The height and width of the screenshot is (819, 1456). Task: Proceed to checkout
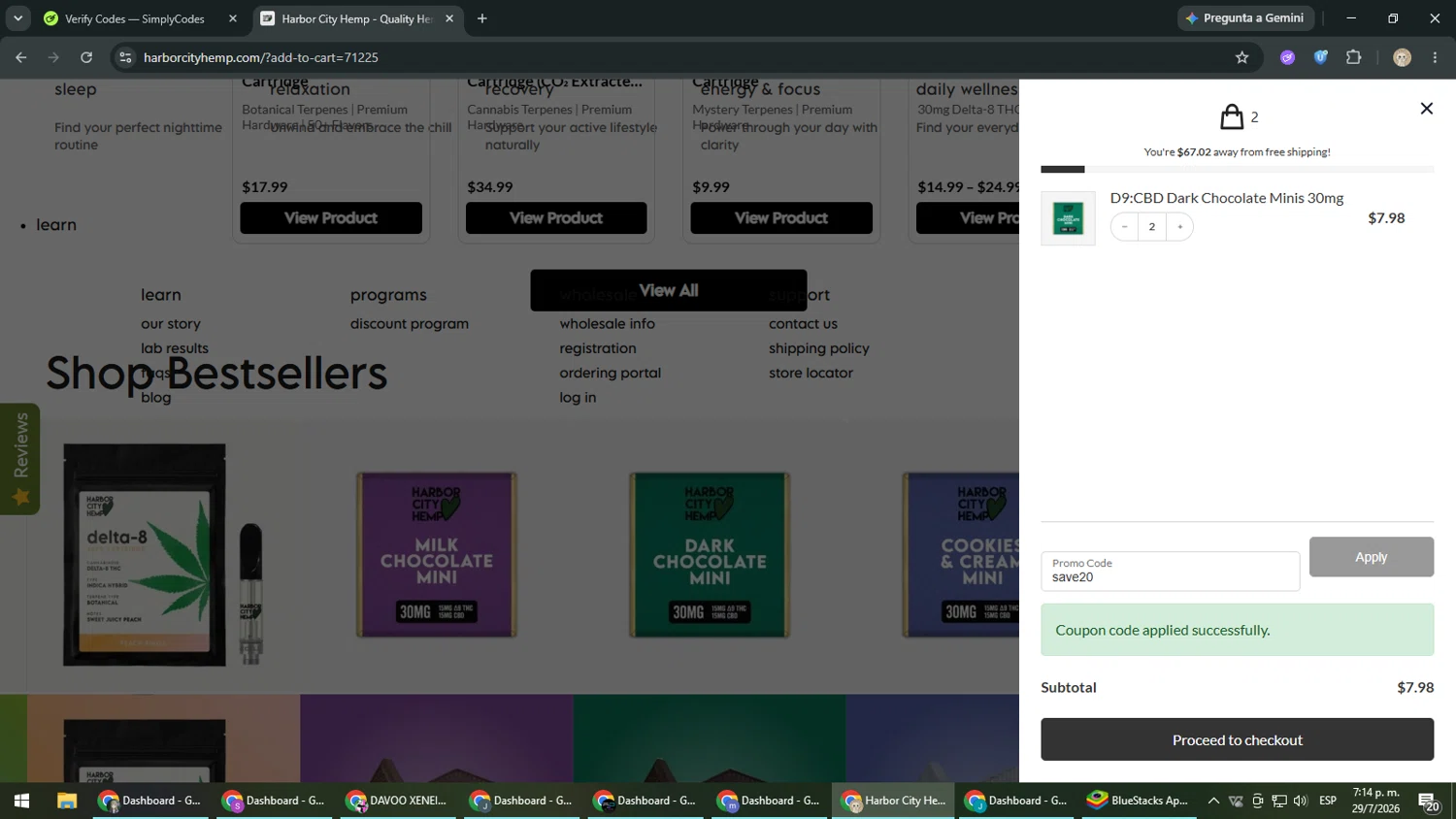pos(1237,739)
